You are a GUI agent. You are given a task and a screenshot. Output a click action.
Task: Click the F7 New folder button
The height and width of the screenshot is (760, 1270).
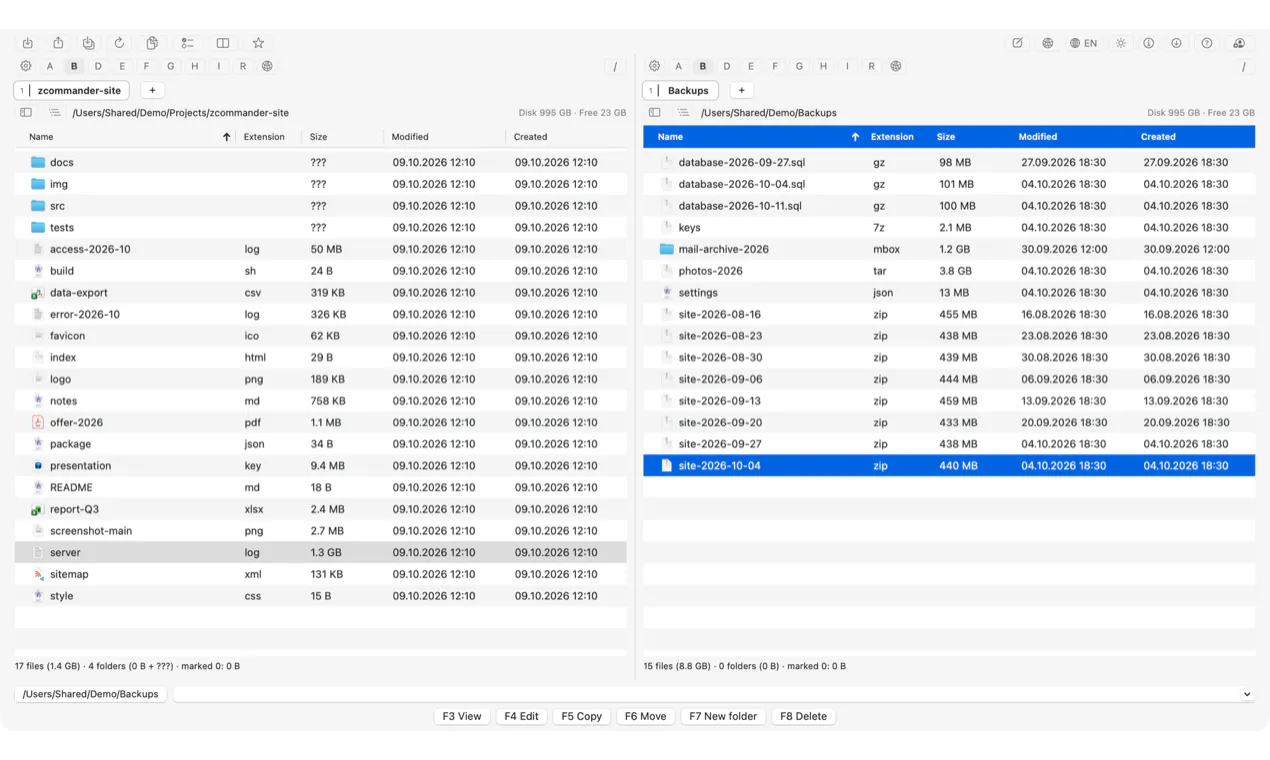pyautogui.click(x=723, y=716)
